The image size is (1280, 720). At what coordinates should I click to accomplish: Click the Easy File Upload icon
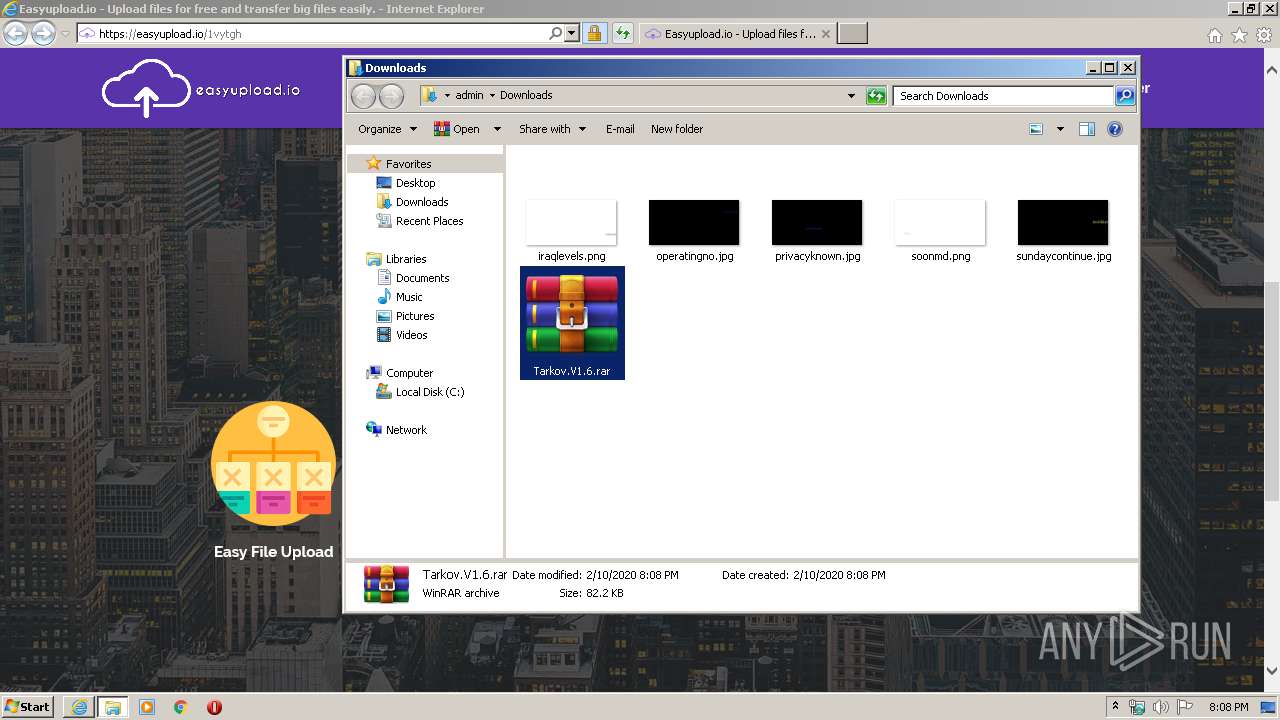pyautogui.click(x=273, y=463)
